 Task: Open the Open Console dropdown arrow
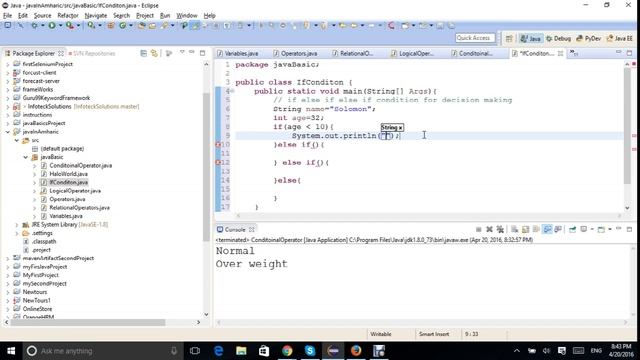[609, 229]
